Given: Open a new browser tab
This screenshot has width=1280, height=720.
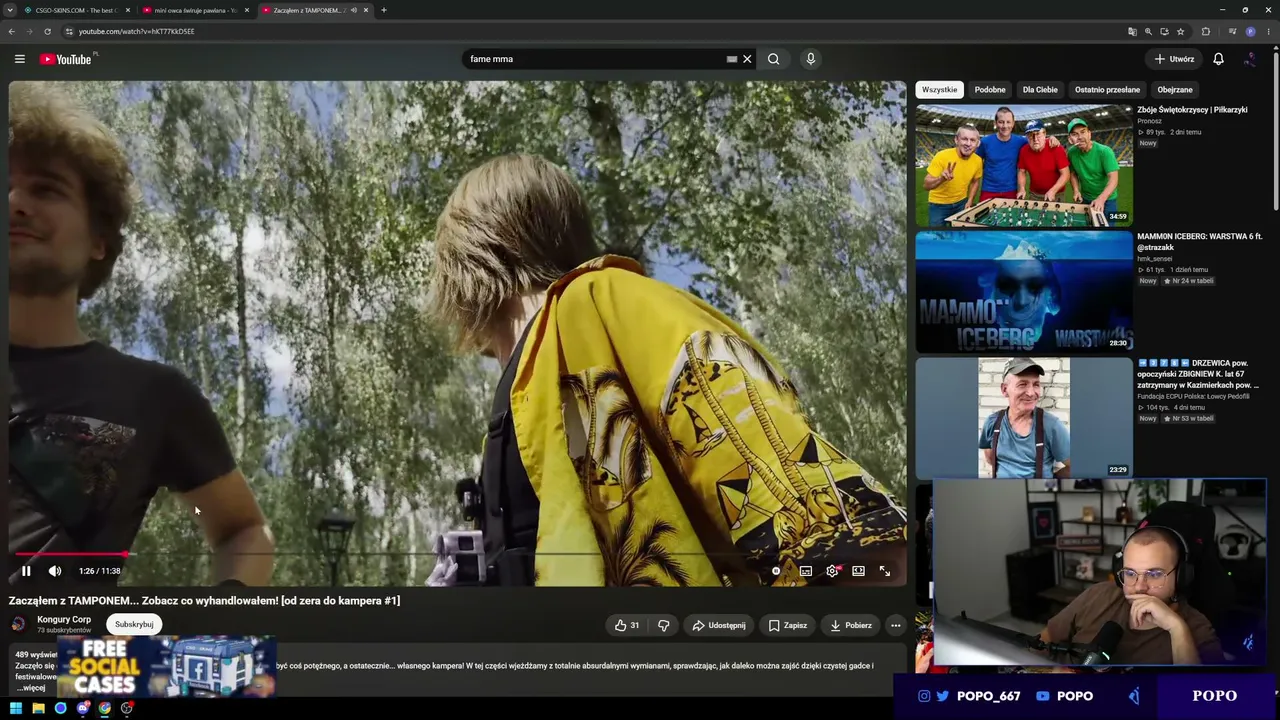Looking at the screenshot, I should 384,10.
